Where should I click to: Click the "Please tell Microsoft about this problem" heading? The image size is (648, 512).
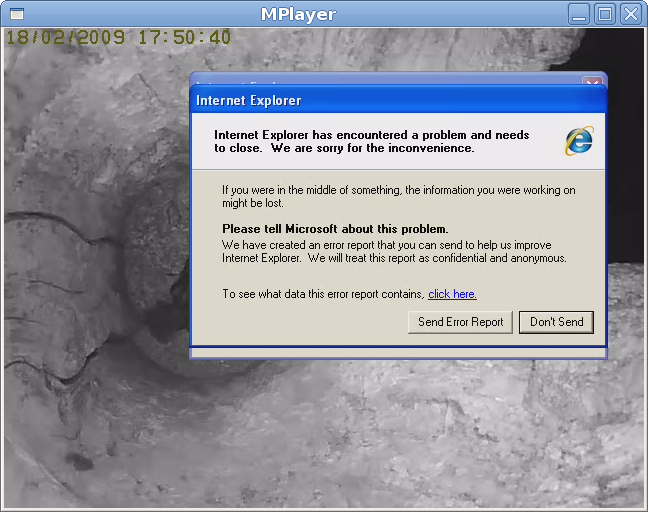(335, 229)
